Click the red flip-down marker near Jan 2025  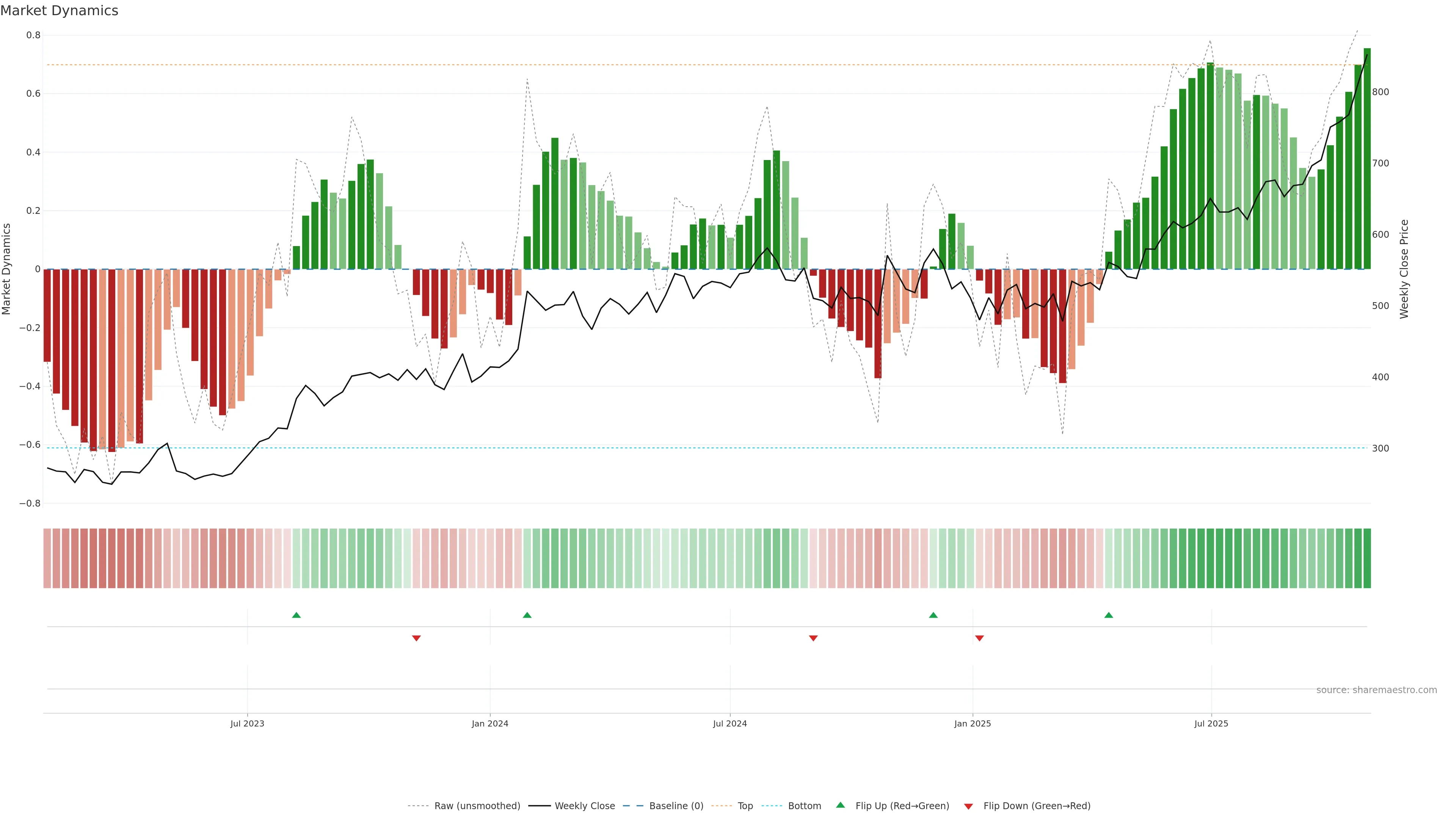979,638
